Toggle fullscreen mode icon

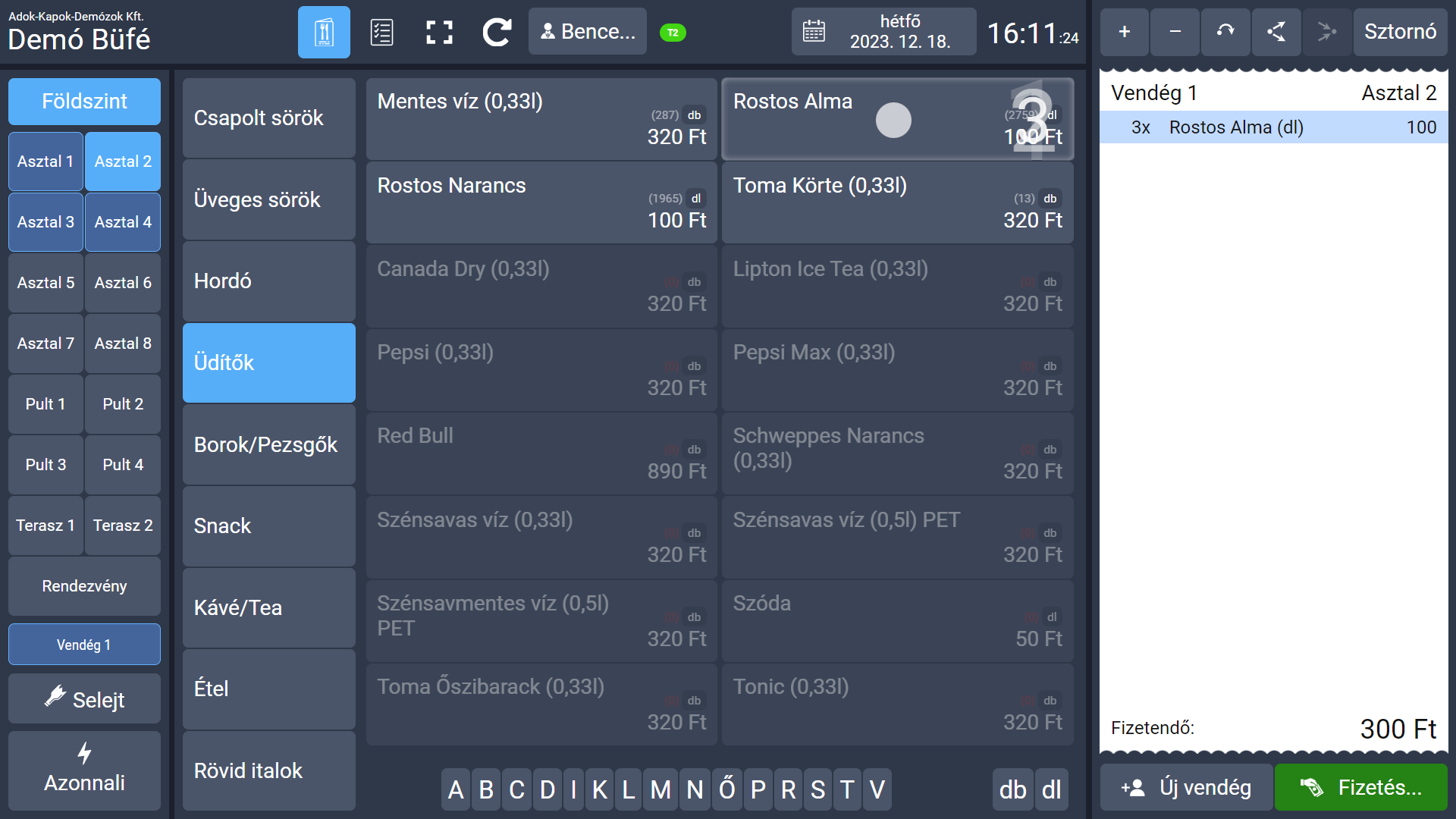(x=439, y=33)
